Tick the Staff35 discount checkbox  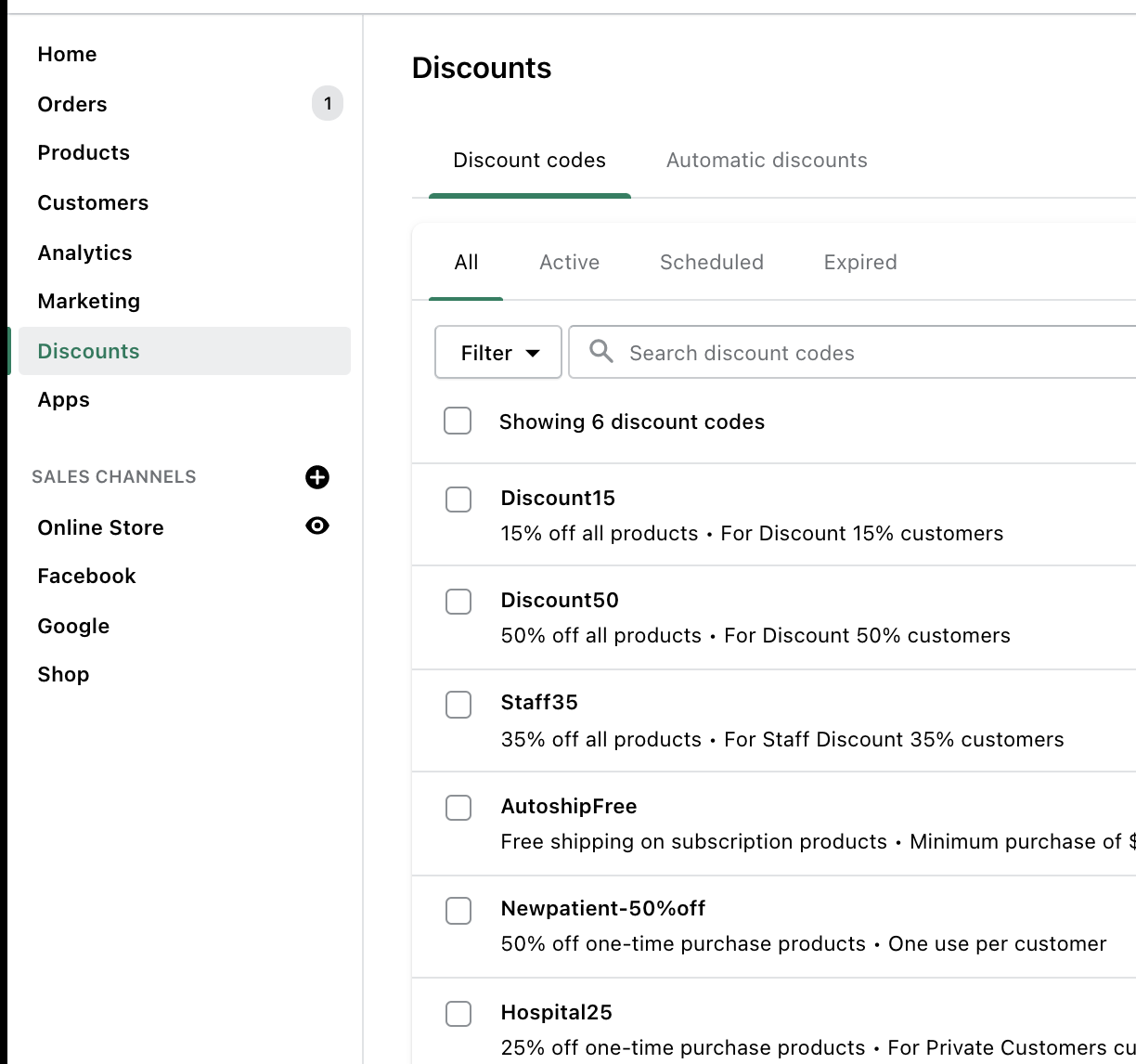[x=458, y=705]
